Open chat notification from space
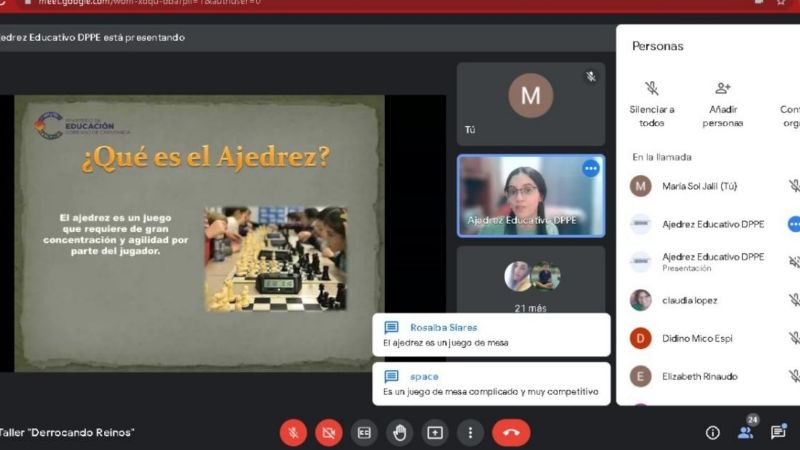Image resolution: width=800 pixels, height=450 pixels. 491,384
